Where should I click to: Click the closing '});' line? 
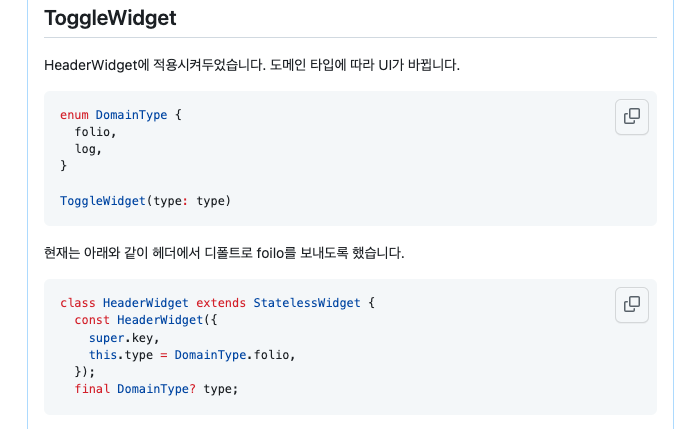point(85,372)
